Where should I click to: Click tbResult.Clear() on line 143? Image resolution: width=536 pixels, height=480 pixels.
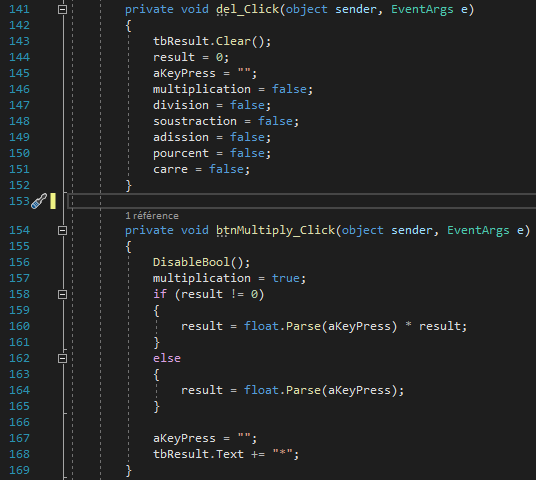point(212,41)
